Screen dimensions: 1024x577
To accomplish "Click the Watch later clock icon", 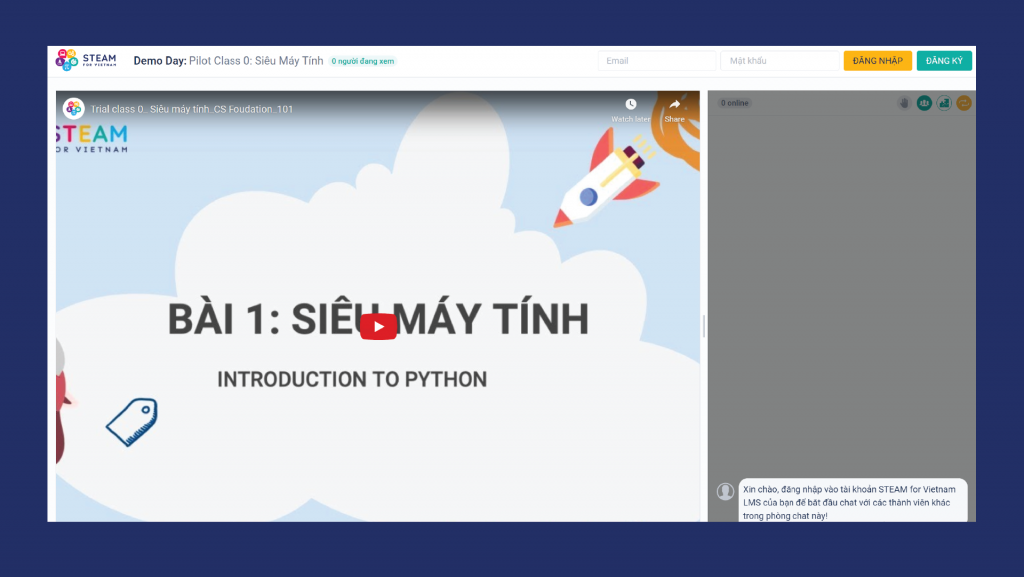I will [631, 104].
